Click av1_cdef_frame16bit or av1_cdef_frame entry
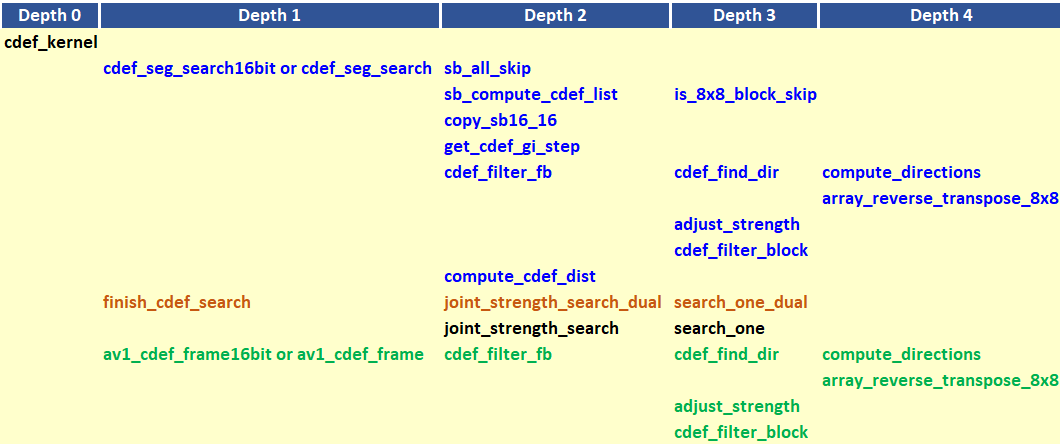Image resolution: width=1060 pixels, height=444 pixels. tap(263, 354)
